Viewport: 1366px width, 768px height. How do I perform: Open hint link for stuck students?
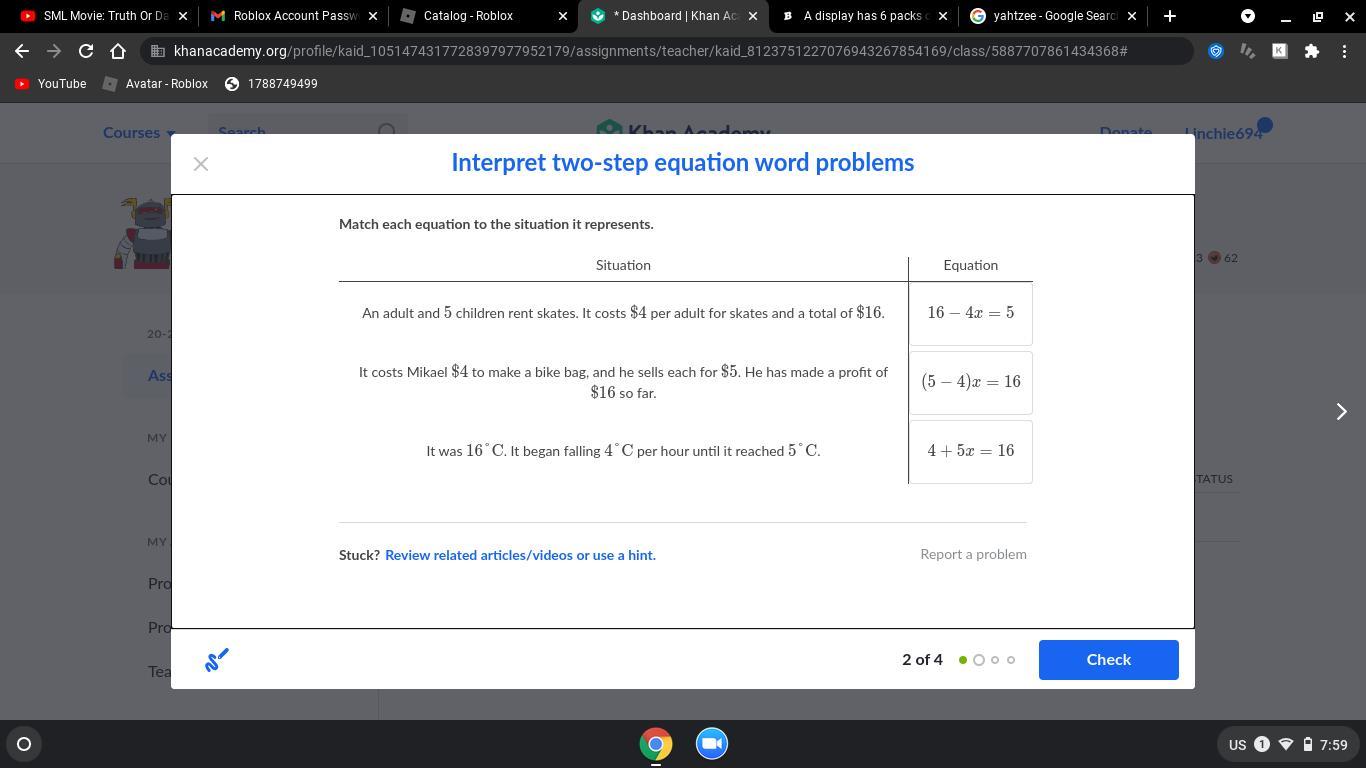pyautogui.click(x=520, y=555)
